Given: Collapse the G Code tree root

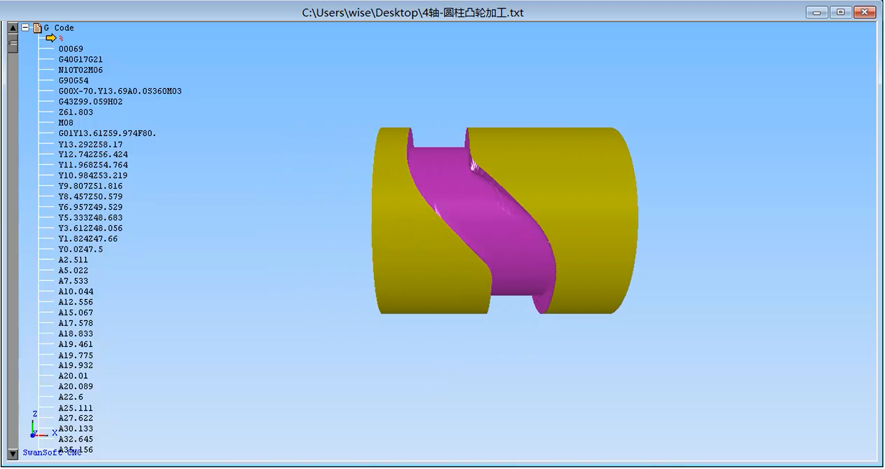Looking at the screenshot, I should click(x=25, y=28).
